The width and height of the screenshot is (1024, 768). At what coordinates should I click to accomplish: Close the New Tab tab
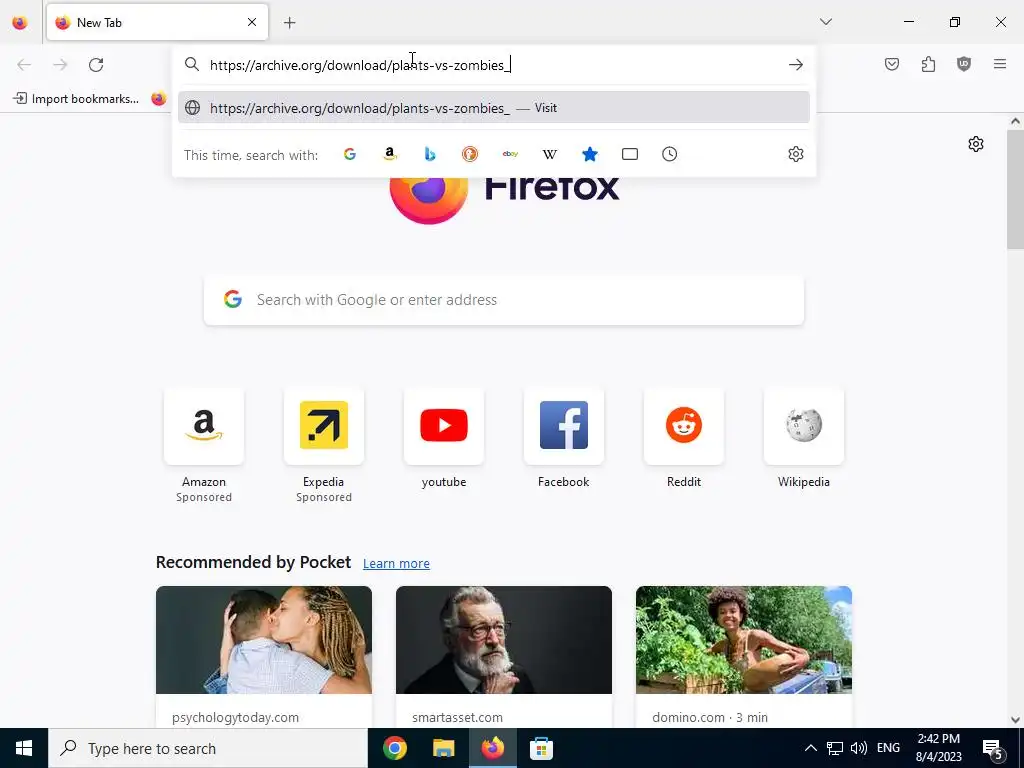click(x=252, y=22)
